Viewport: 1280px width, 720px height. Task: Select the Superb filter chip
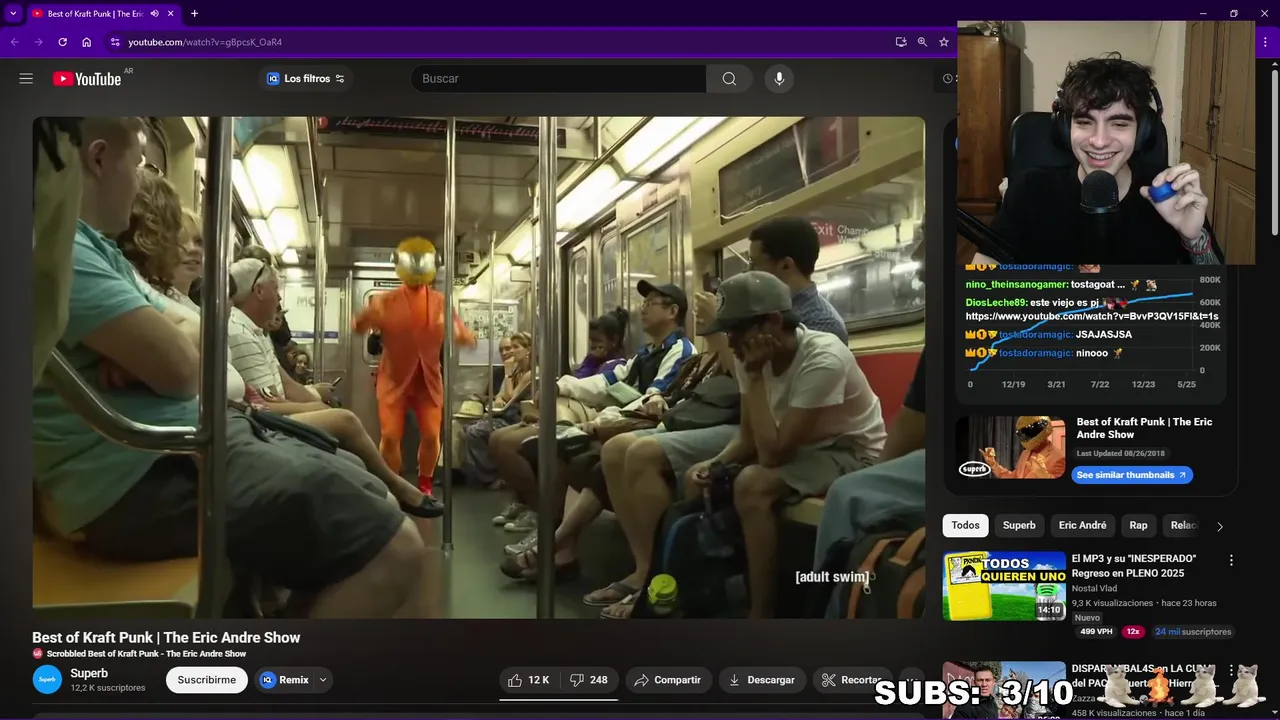pyautogui.click(x=1019, y=525)
